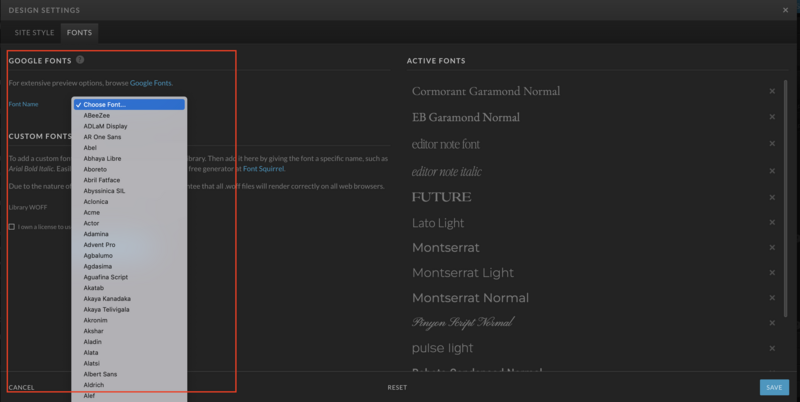800x402 pixels.
Task: Click the Pinyon Script Normal font entry
Action: [x=463, y=322]
